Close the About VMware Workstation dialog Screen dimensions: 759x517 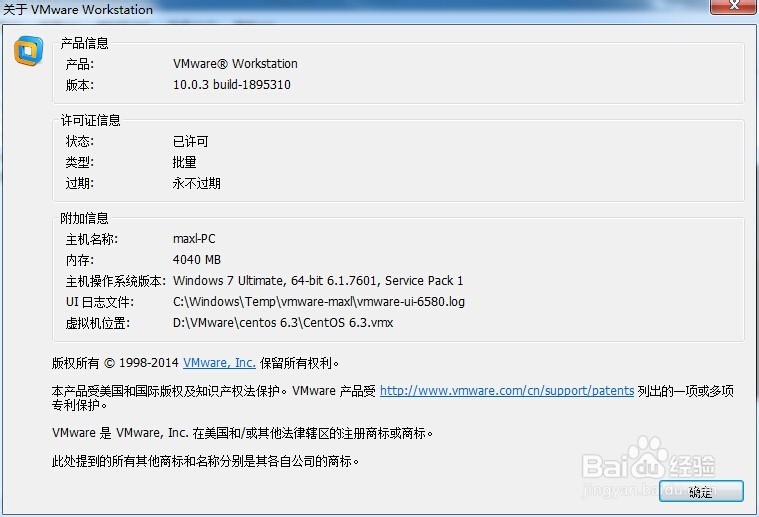[734, 6]
